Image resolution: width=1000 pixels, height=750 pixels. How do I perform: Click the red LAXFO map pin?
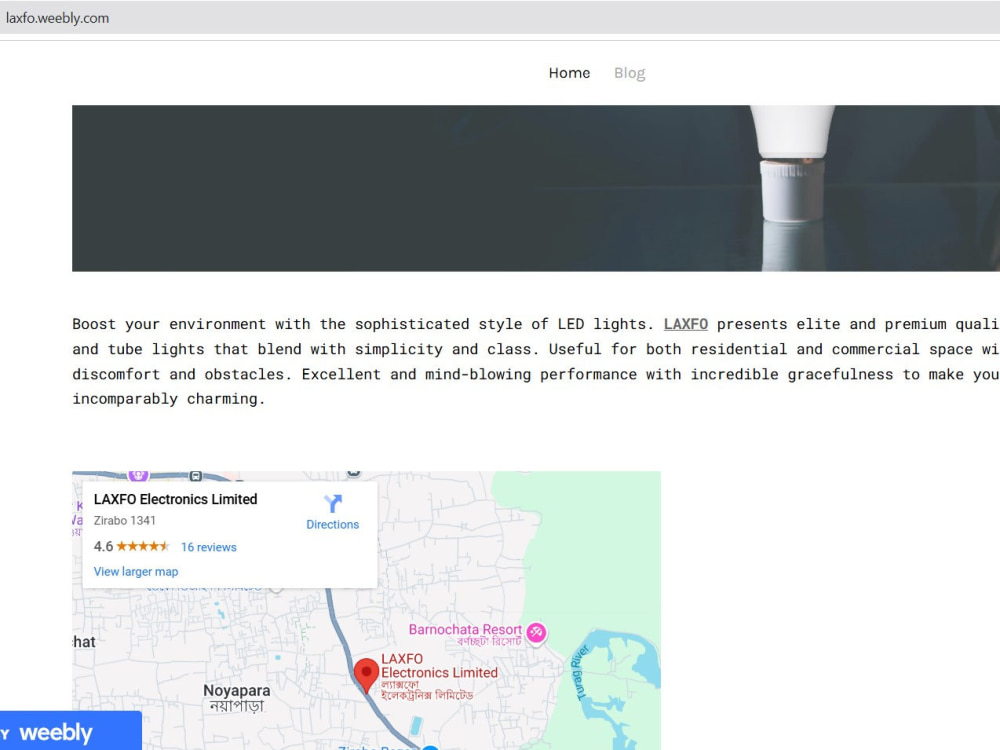point(366,675)
